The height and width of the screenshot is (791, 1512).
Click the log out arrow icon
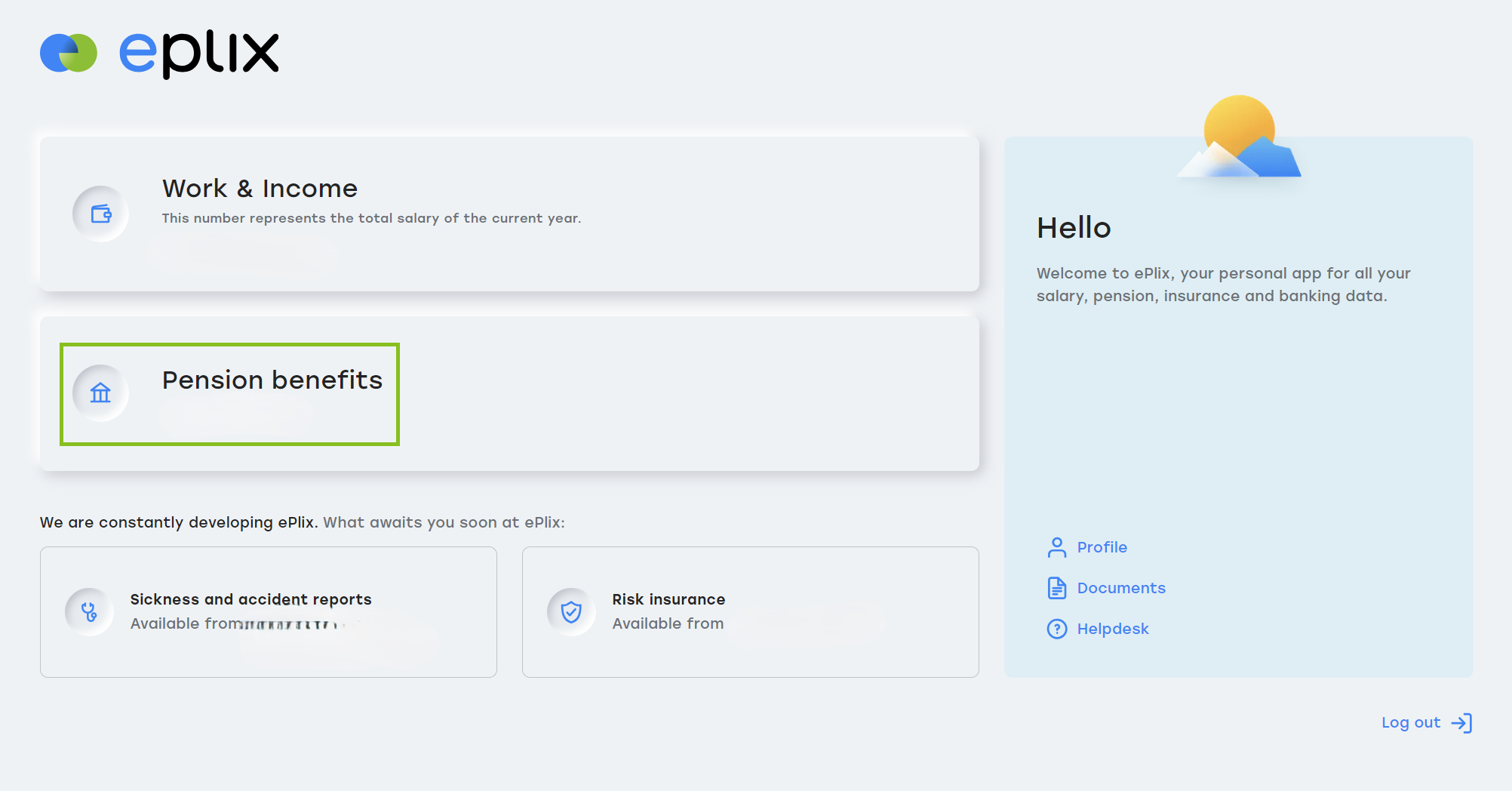1461,723
